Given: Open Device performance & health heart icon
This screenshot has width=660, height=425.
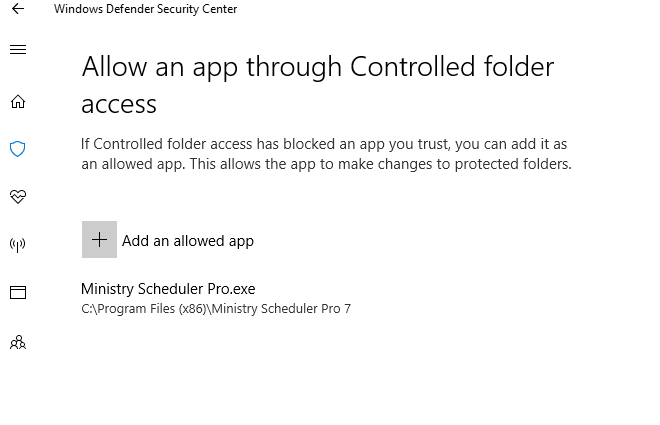Looking at the screenshot, I should pos(18,197).
